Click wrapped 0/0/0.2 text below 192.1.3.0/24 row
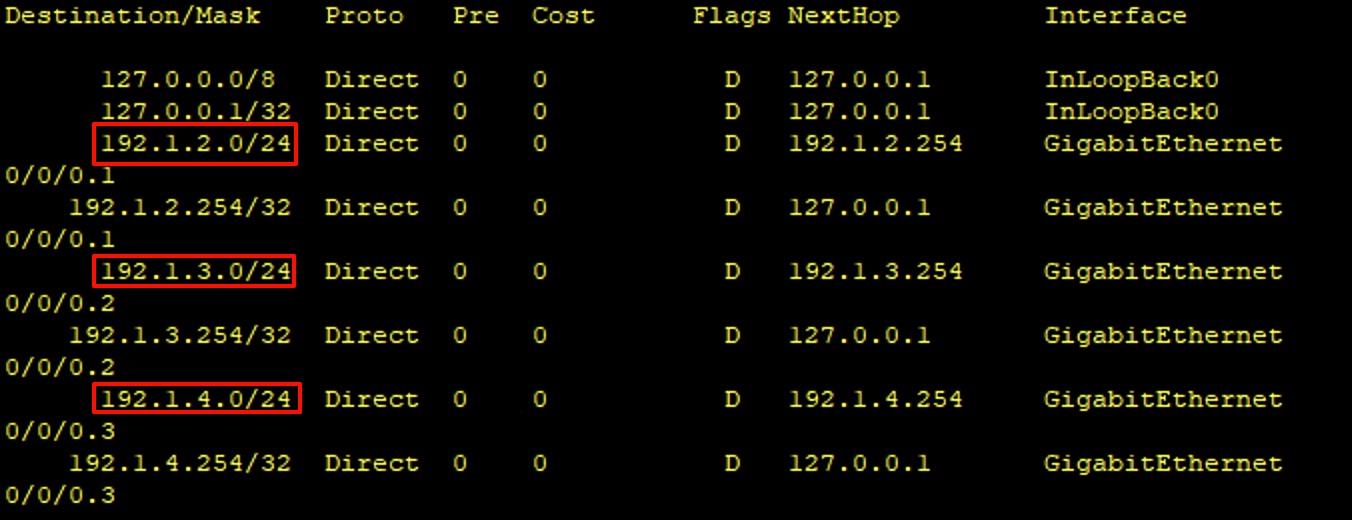Viewport: 1352px width, 520px height. [60, 305]
